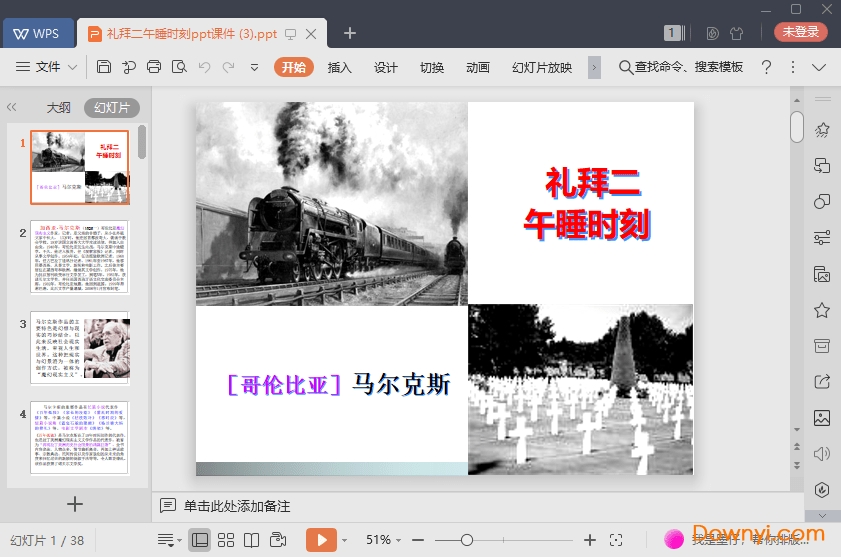Select the 幻灯片 panel tab
The width and height of the screenshot is (841, 557).
pos(112,107)
